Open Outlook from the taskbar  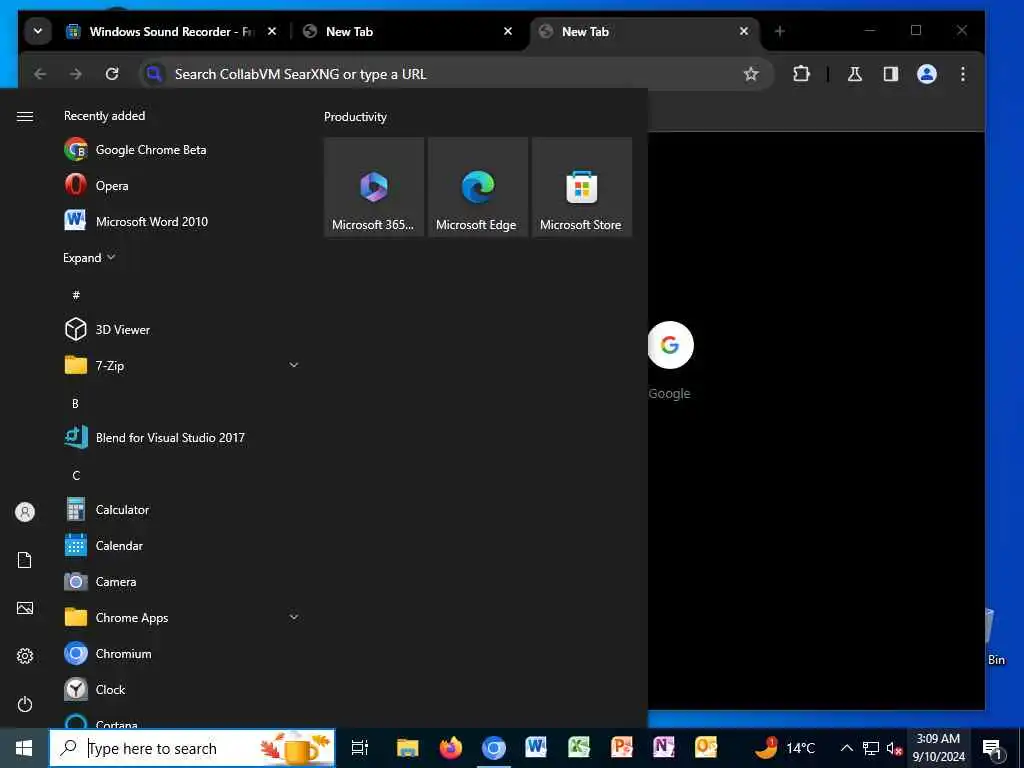(706, 748)
